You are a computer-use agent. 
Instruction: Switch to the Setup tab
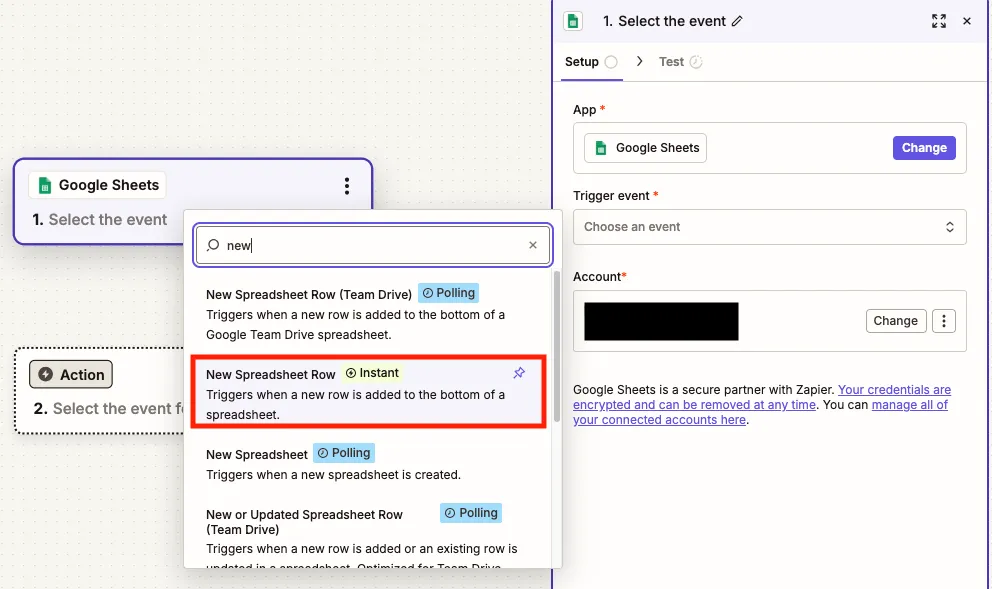pos(592,62)
